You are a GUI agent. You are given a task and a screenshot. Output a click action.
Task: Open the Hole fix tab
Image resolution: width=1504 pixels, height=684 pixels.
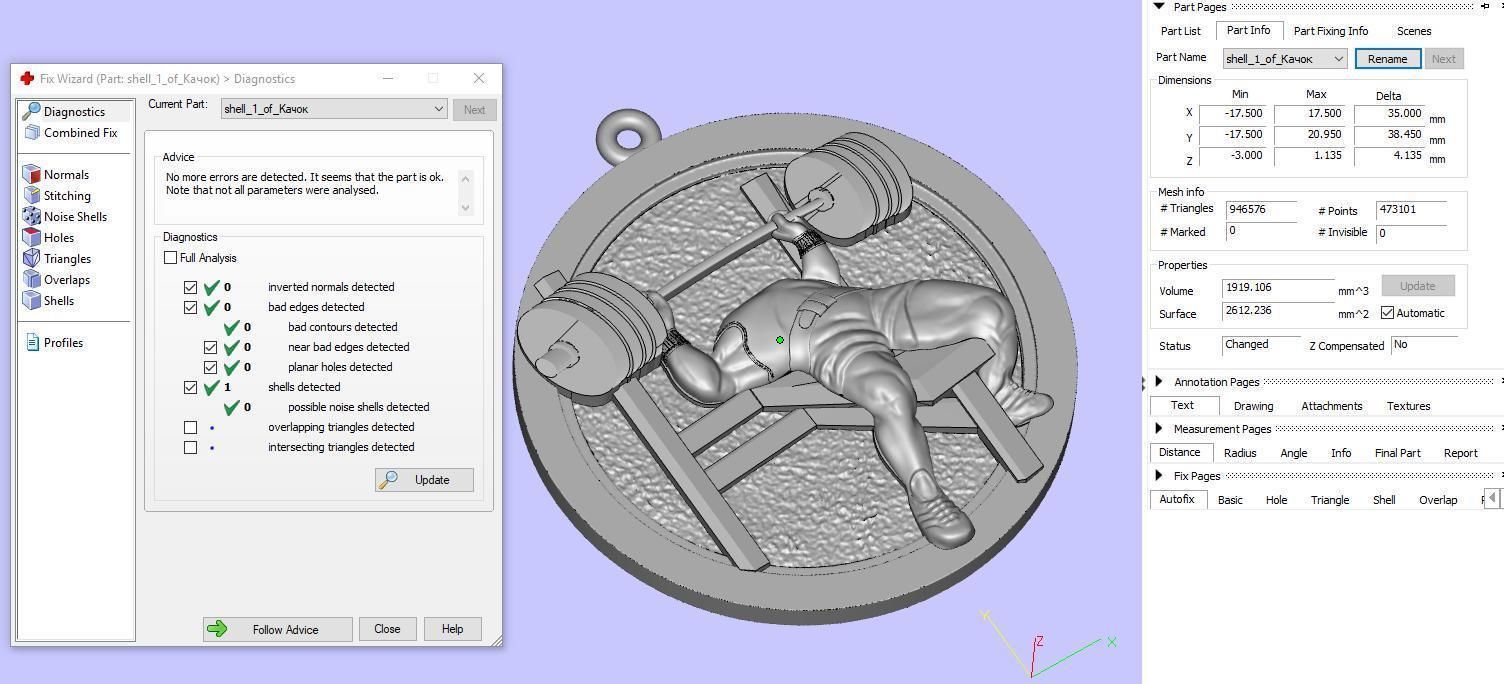(x=1276, y=500)
